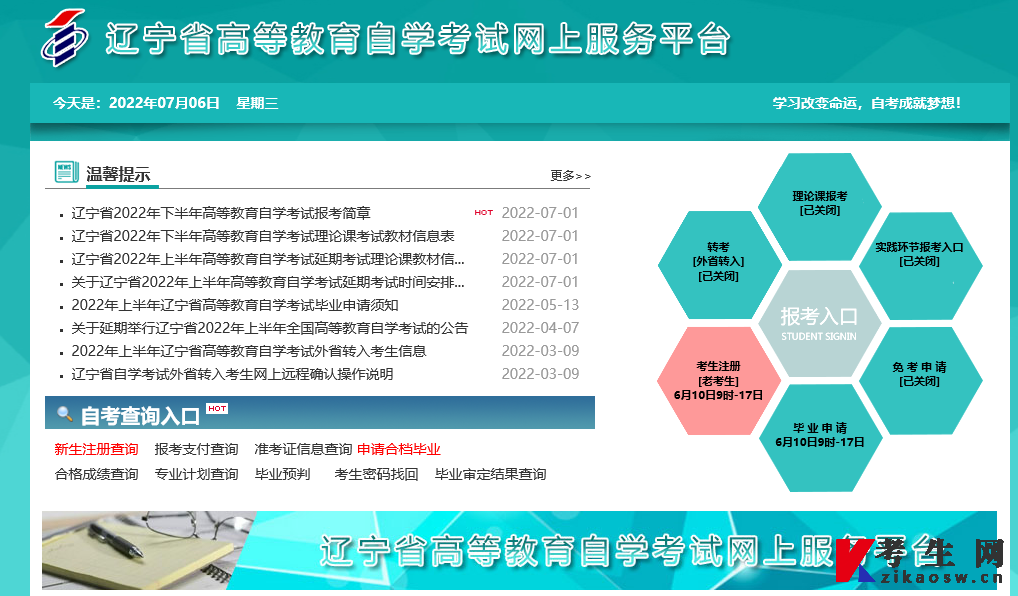Click the slogan 学习改变命运,自考成就梦想!
Screen dimensions: 1018x596
tap(866, 103)
